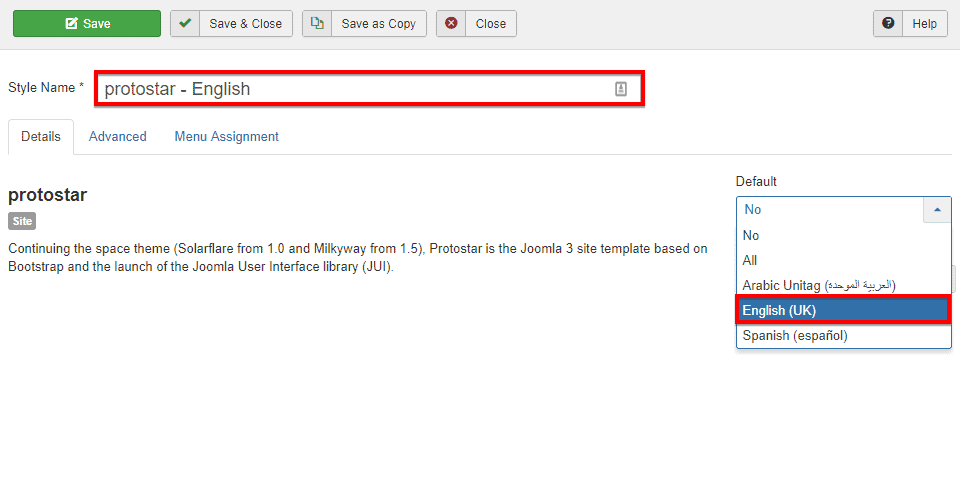
Task: Click the Help question mark icon
Action: pos(888,23)
